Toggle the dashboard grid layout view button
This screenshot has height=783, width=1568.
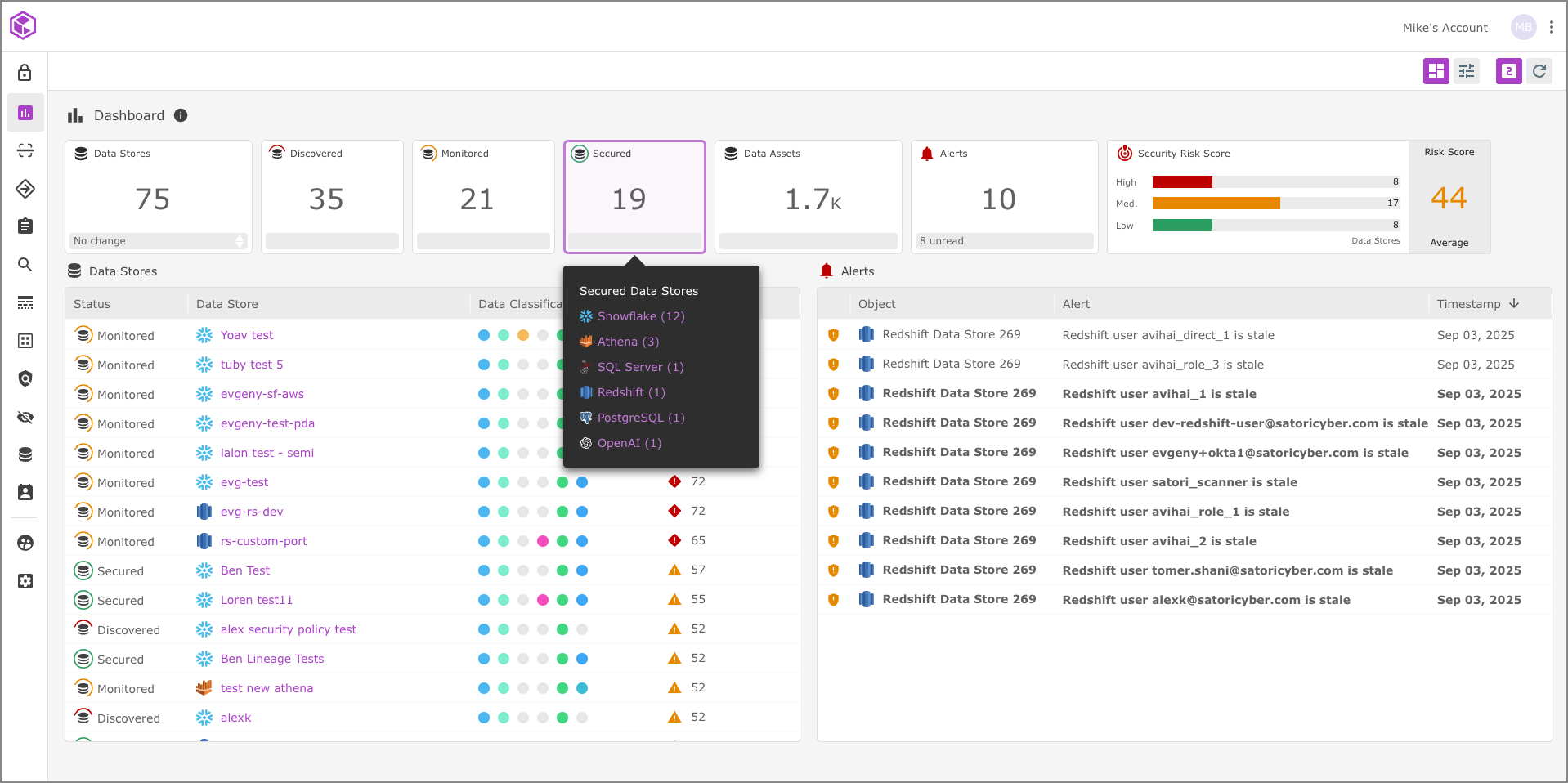[1436, 71]
